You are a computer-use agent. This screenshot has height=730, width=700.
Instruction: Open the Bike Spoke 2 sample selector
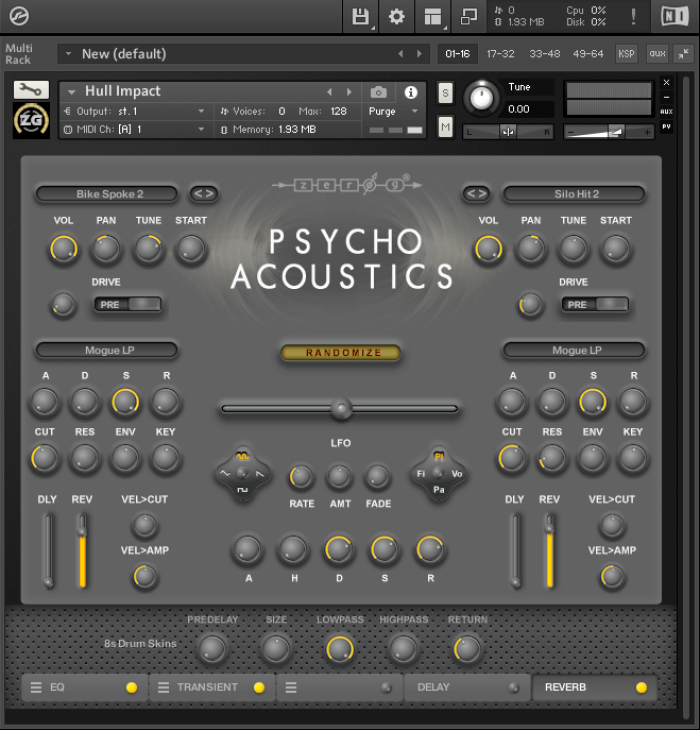pyautogui.click(x=107, y=194)
